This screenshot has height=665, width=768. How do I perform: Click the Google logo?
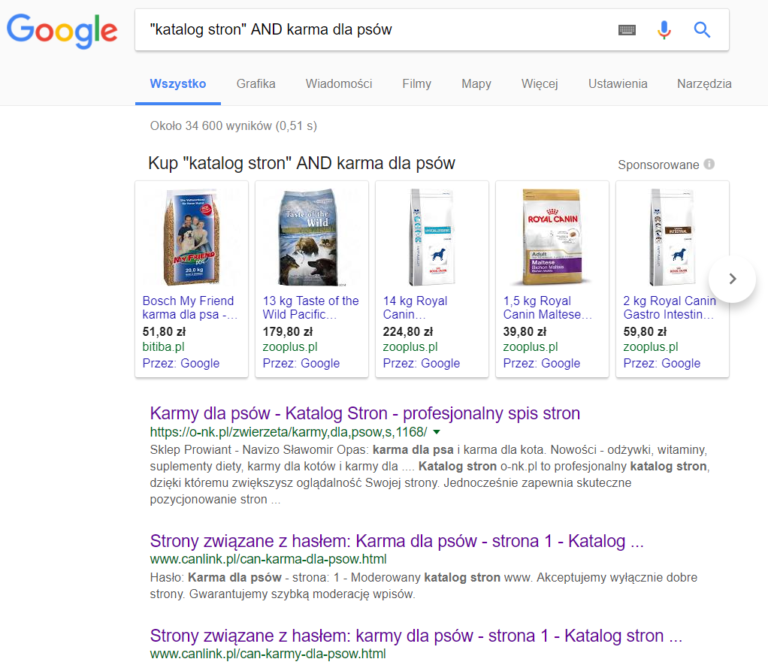point(62,30)
